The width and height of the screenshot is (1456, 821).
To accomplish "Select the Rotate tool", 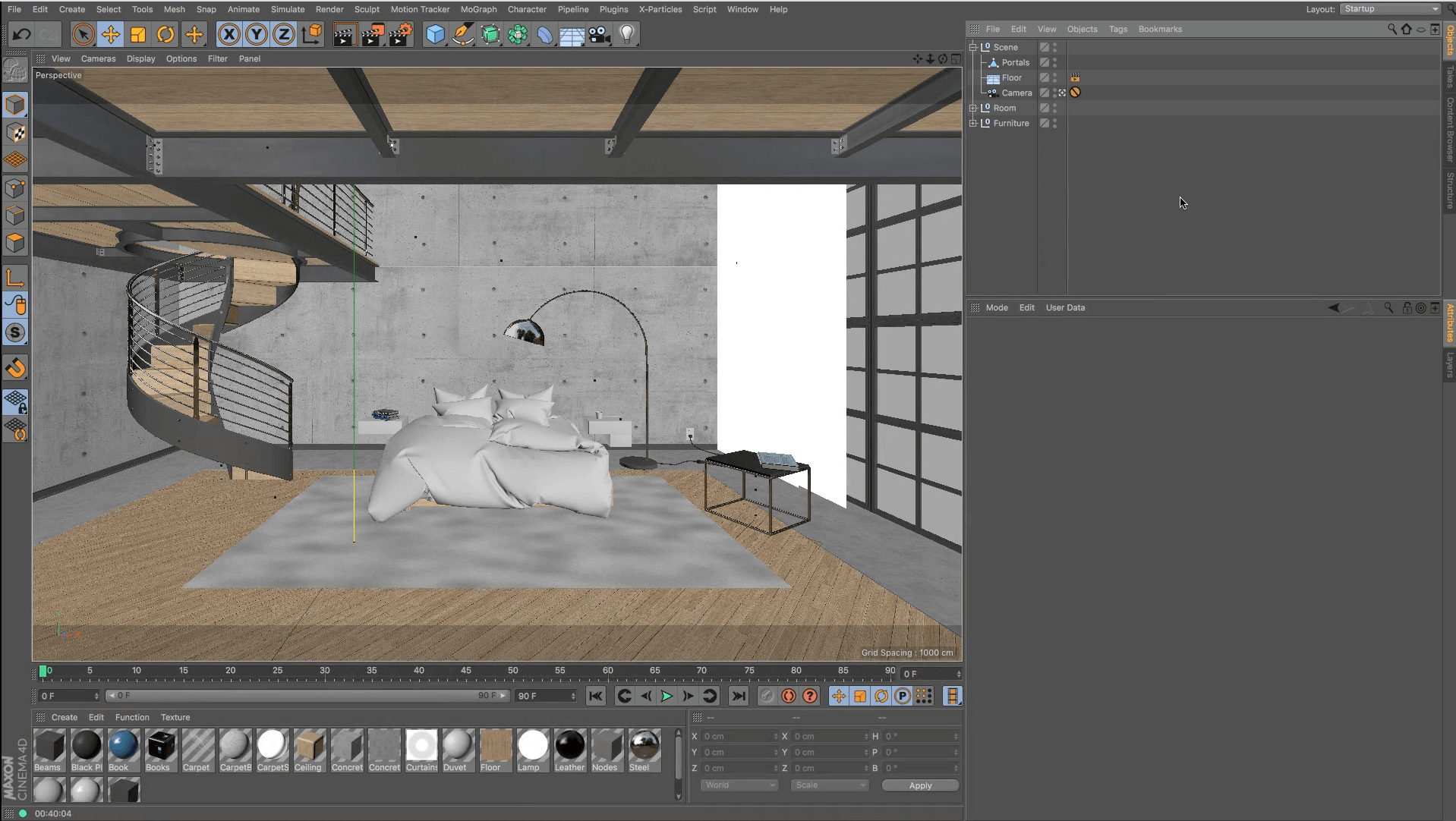I will coord(165,35).
